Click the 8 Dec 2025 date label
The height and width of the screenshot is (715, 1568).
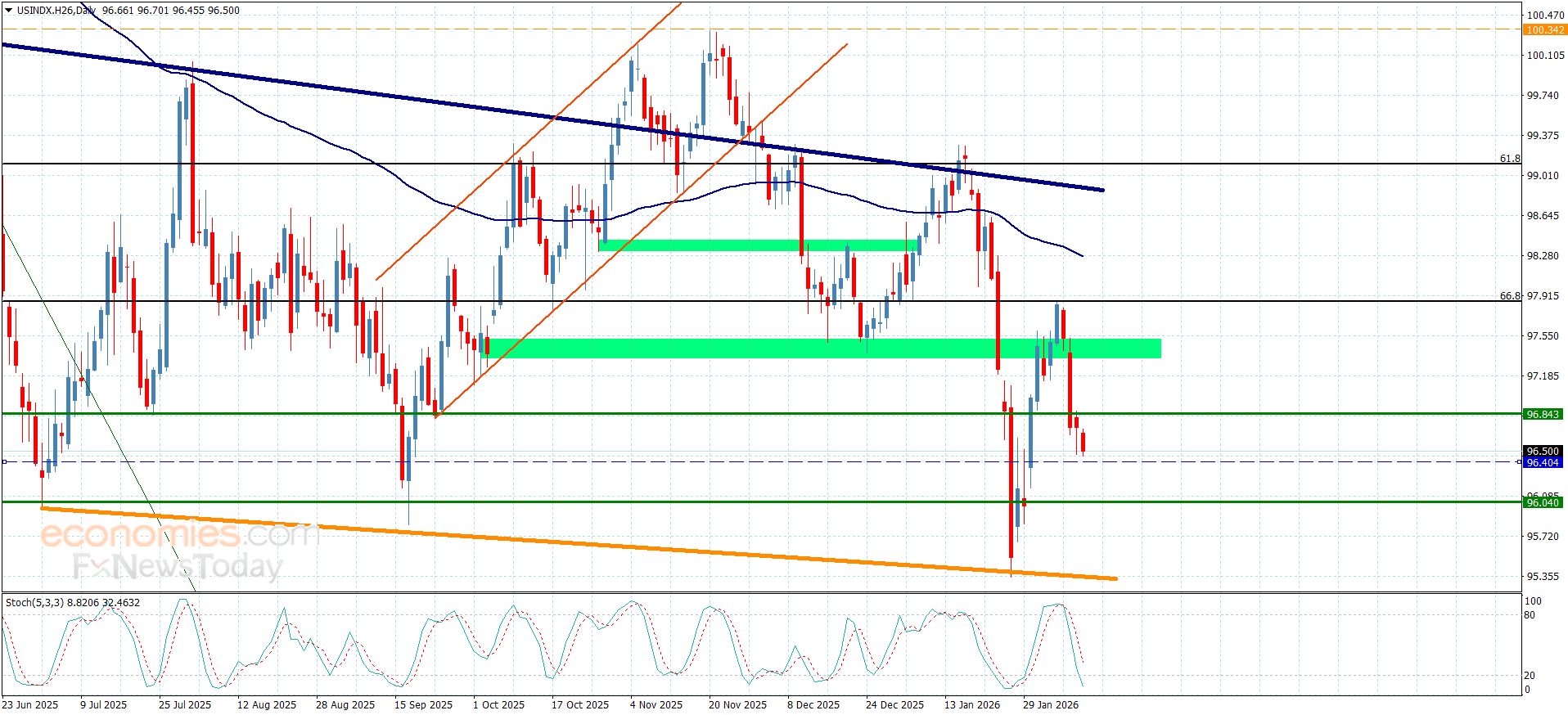point(813,705)
